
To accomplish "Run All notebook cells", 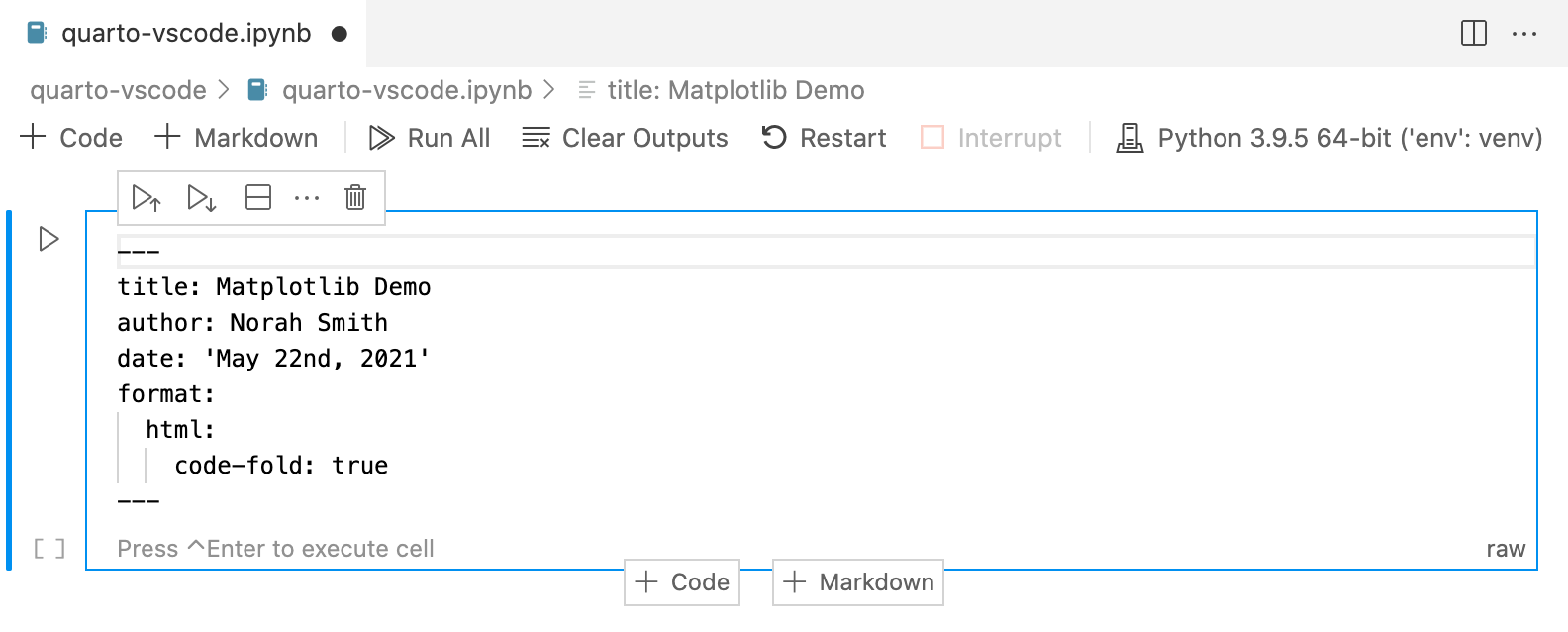I will (430, 138).
